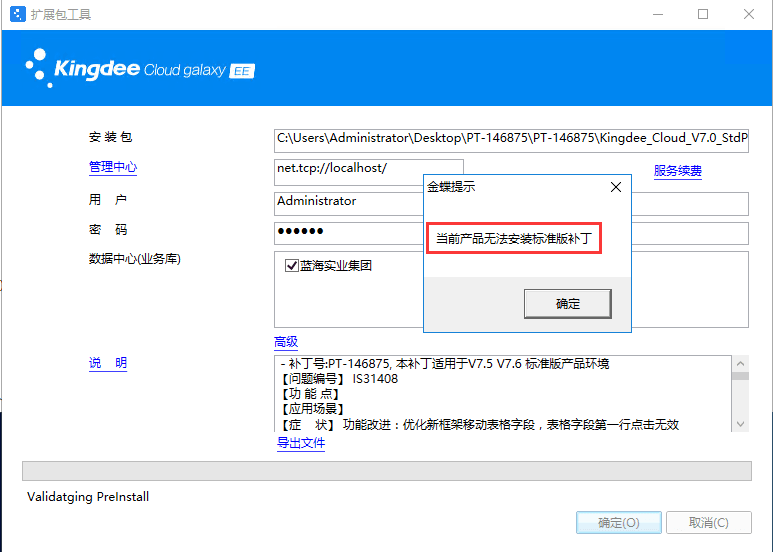Click the 说明 description link

(108, 363)
